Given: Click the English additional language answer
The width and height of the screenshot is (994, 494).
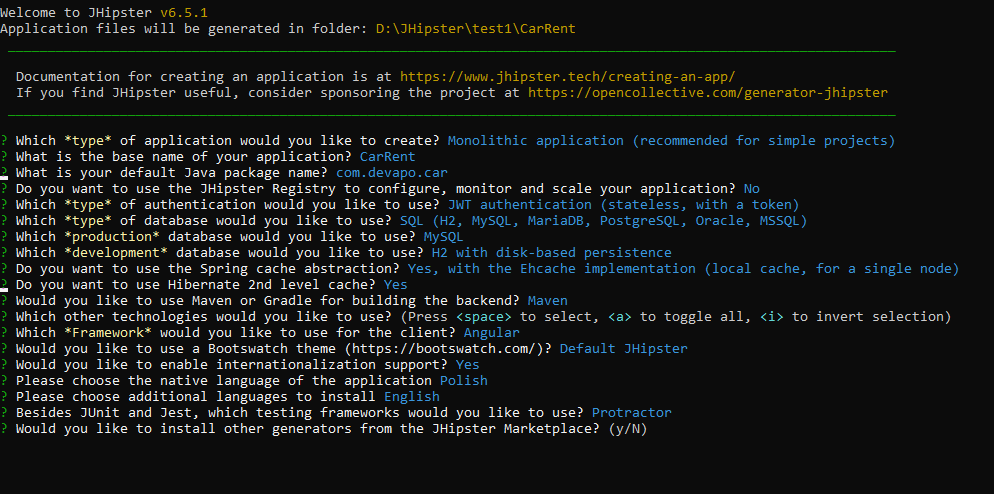Looking at the screenshot, I should coord(411,397).
